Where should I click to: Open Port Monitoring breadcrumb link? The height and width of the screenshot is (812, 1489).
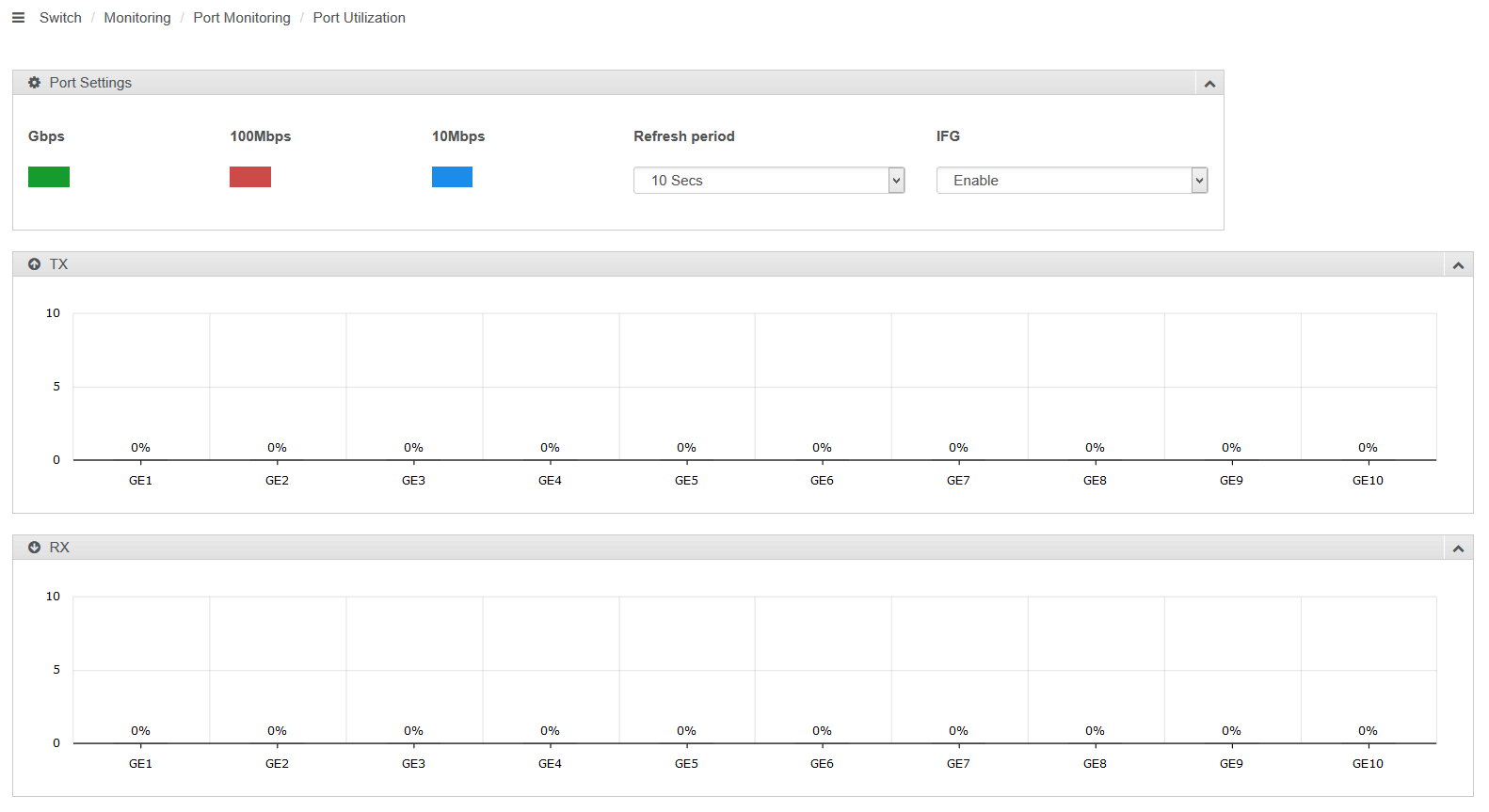[242, 18]
